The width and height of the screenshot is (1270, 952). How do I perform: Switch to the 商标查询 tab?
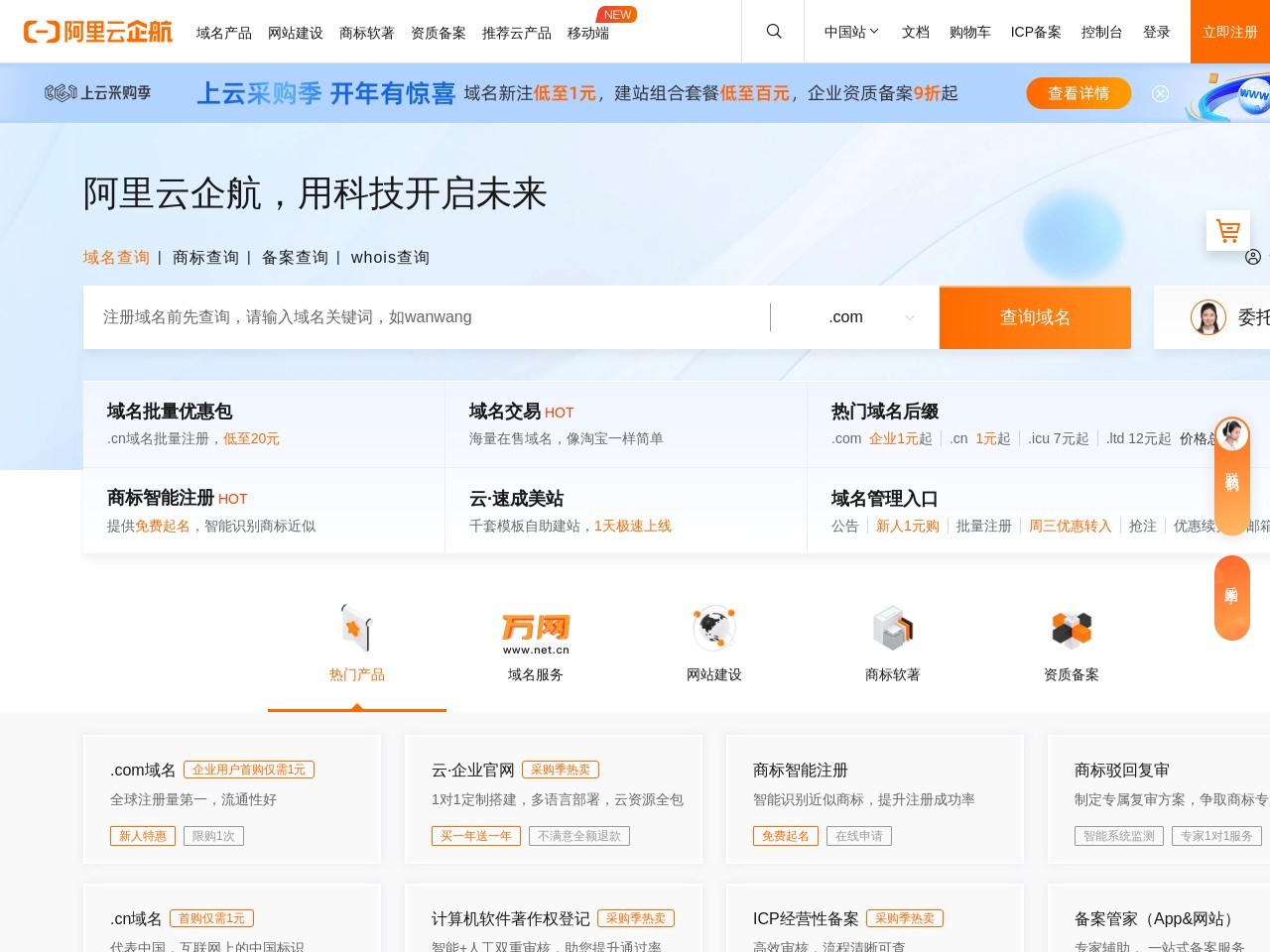coord(204,257)
